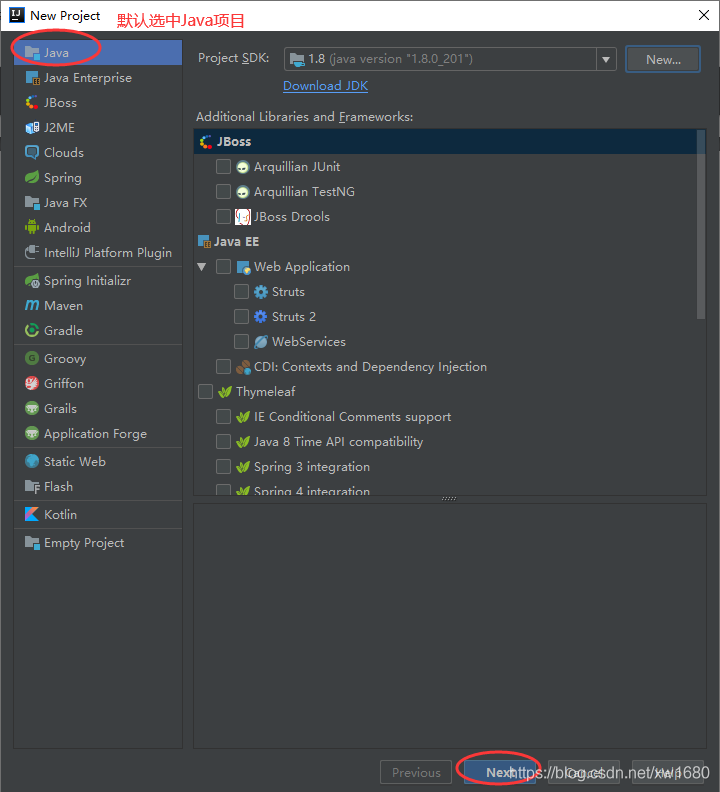This screenshot has width=720, height=792.
Task: Check the JBoss Drools checkbox
Action: [x=223, y=217]
